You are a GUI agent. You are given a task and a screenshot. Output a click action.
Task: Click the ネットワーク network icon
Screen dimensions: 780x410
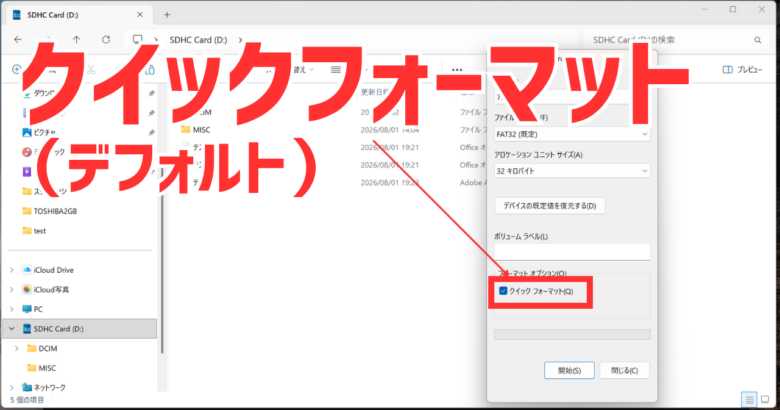[x=27, y=387]
